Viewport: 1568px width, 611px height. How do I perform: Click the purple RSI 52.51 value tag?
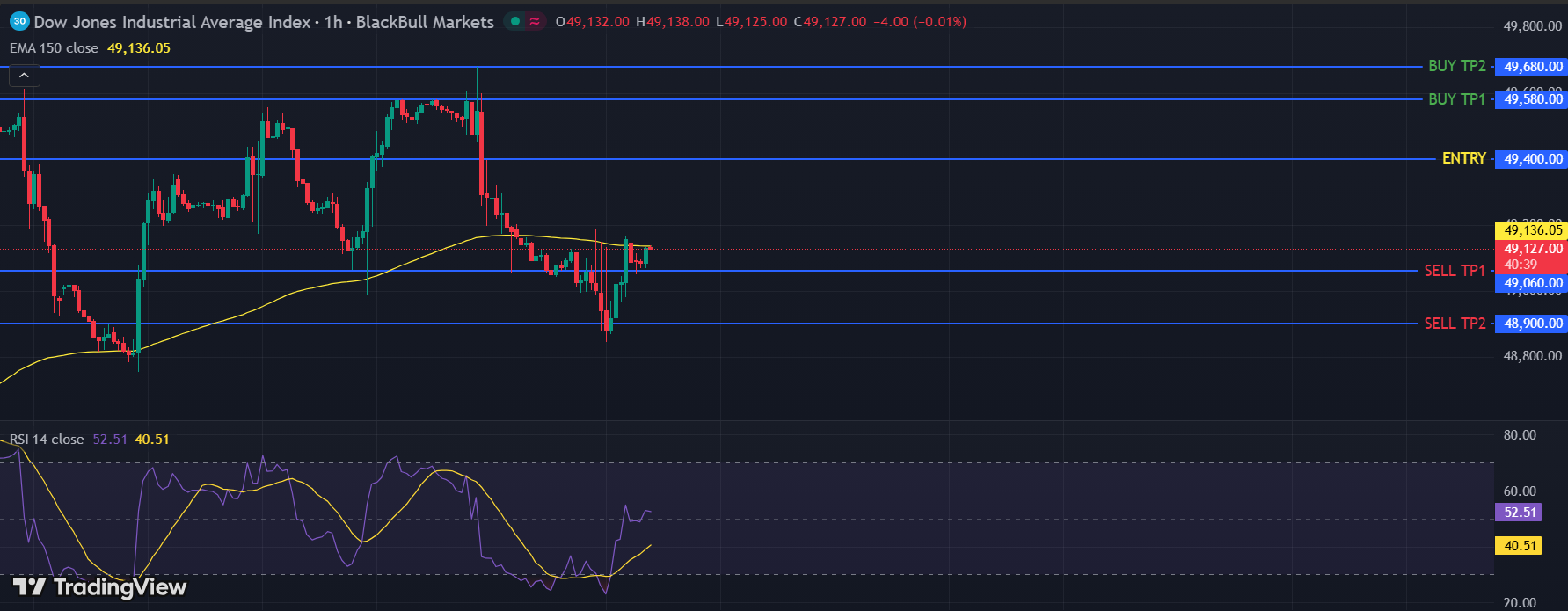click(x=1519, y=513)
